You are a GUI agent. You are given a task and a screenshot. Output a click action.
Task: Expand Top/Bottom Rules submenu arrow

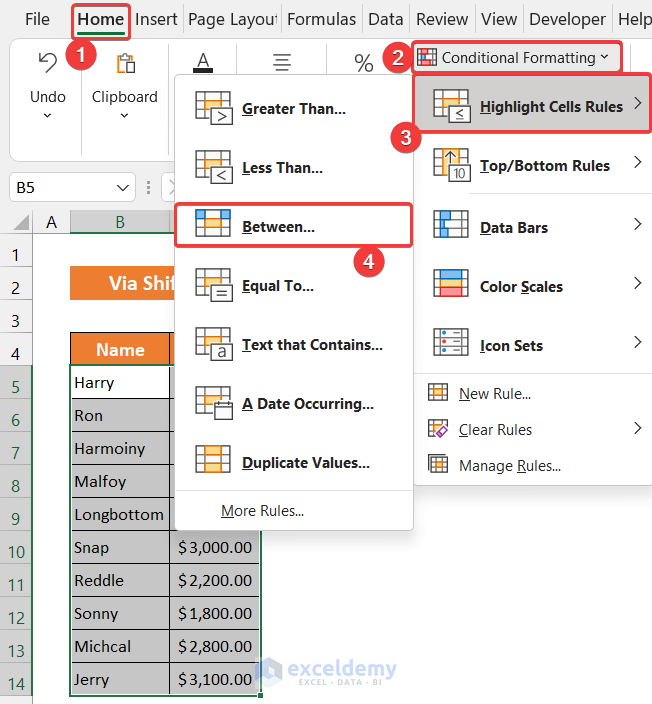(x=638, y=162)
